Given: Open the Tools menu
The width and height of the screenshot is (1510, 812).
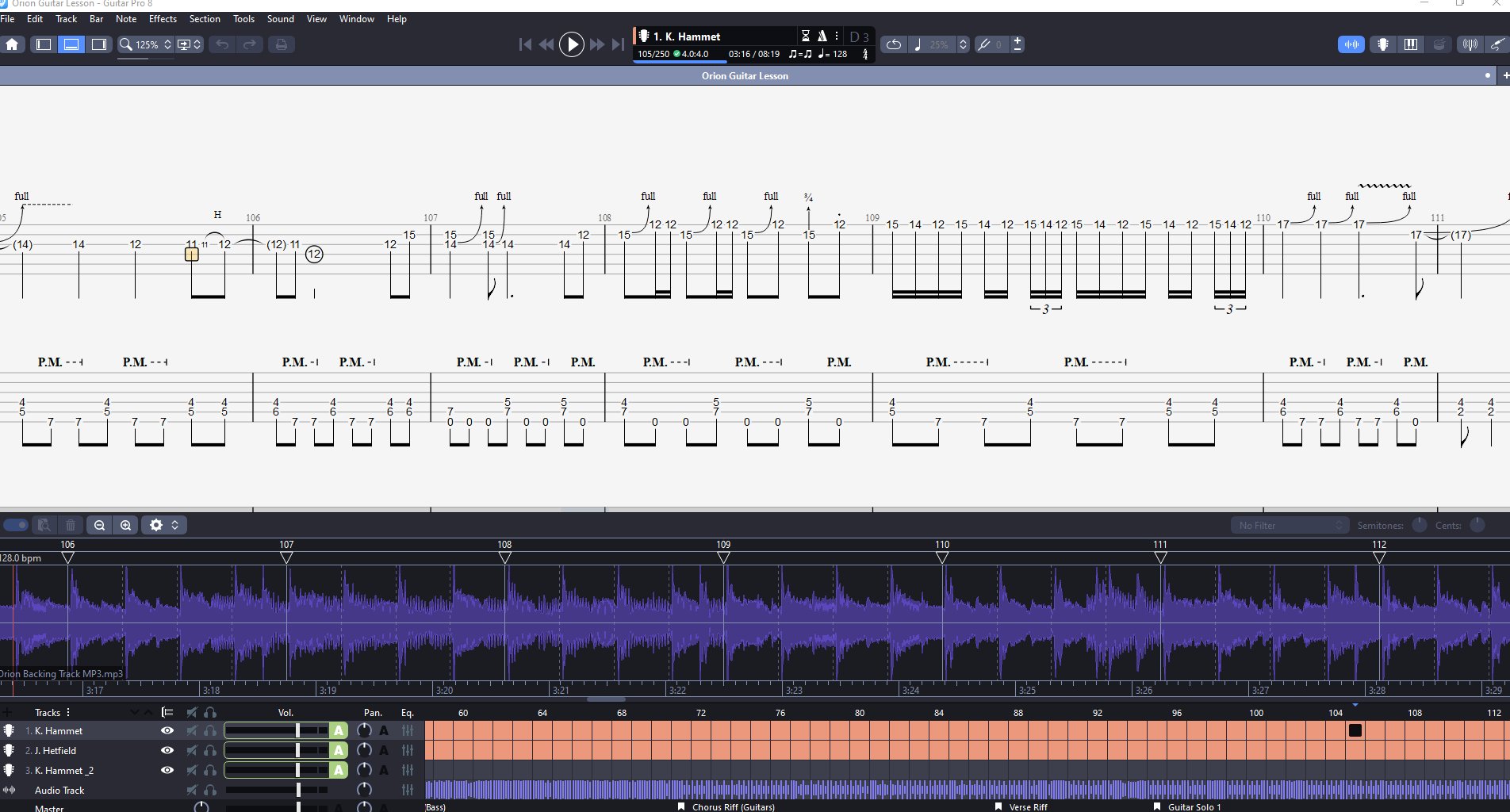Looking at the screenshot, I should pos(243,19).
